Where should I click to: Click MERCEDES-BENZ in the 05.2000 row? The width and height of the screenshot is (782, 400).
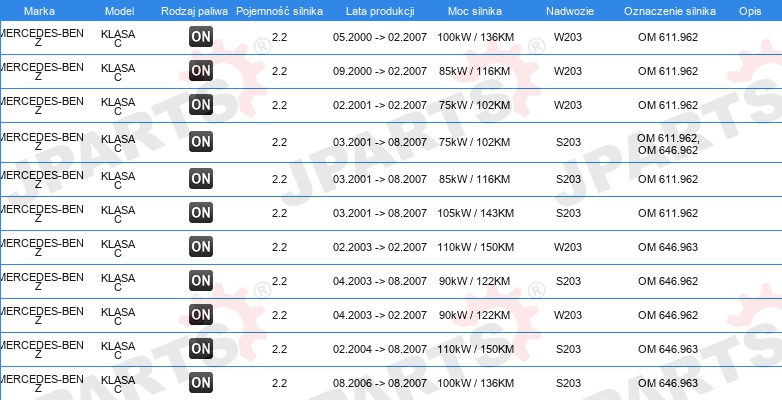pyautogui.click(x=41, y=37)
